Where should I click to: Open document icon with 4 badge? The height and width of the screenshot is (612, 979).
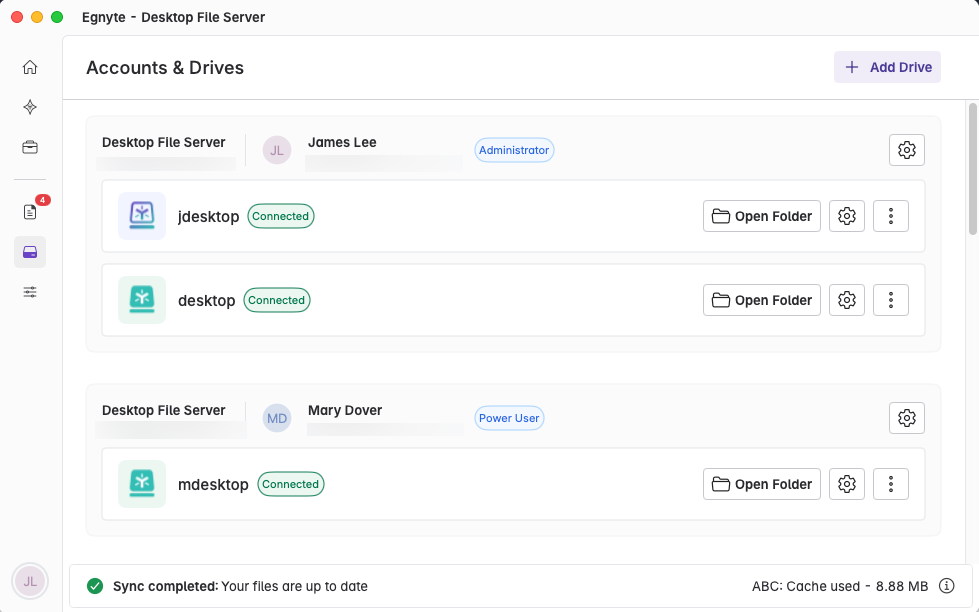30,212
